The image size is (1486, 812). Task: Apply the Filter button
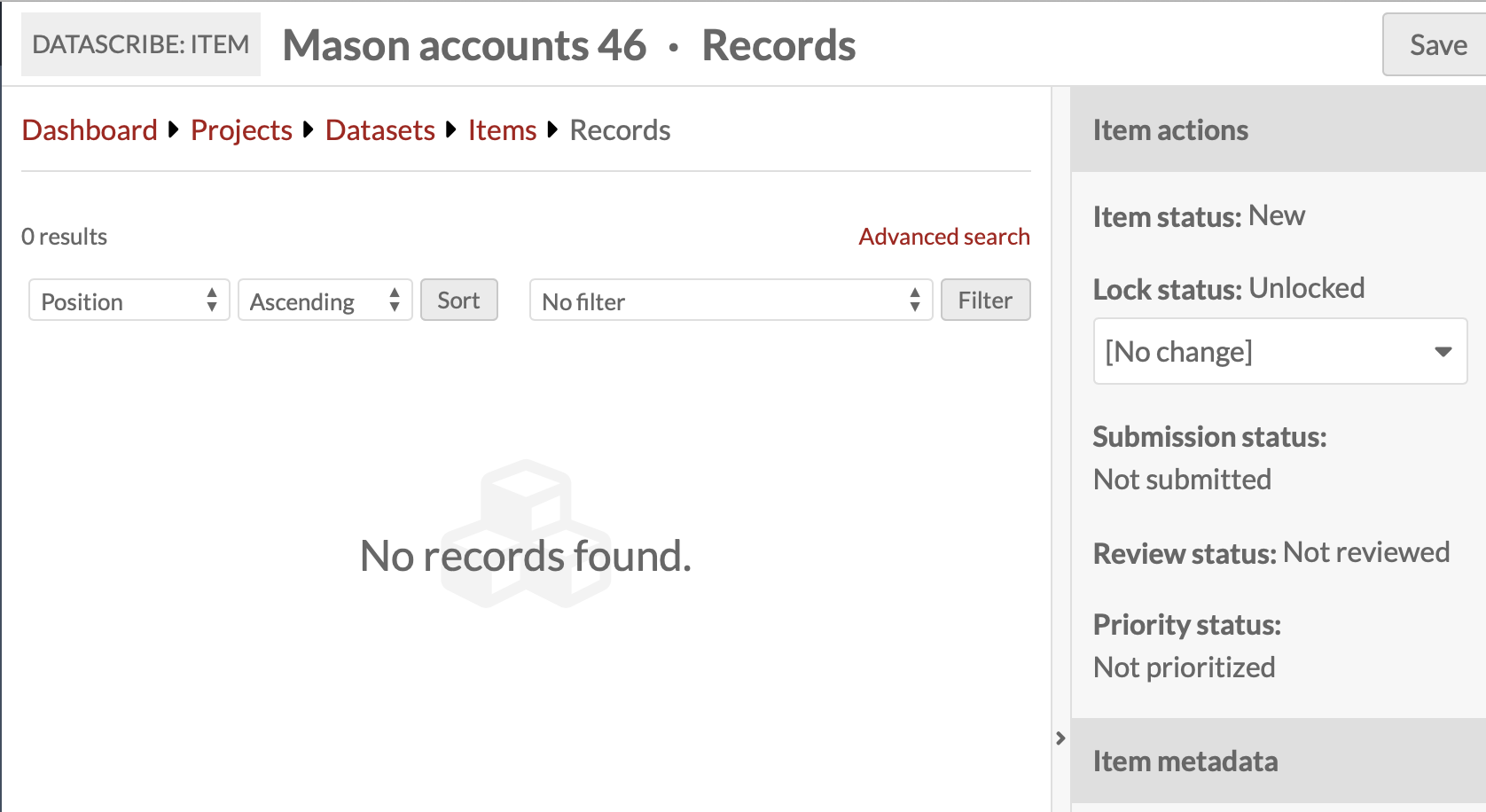985,300
